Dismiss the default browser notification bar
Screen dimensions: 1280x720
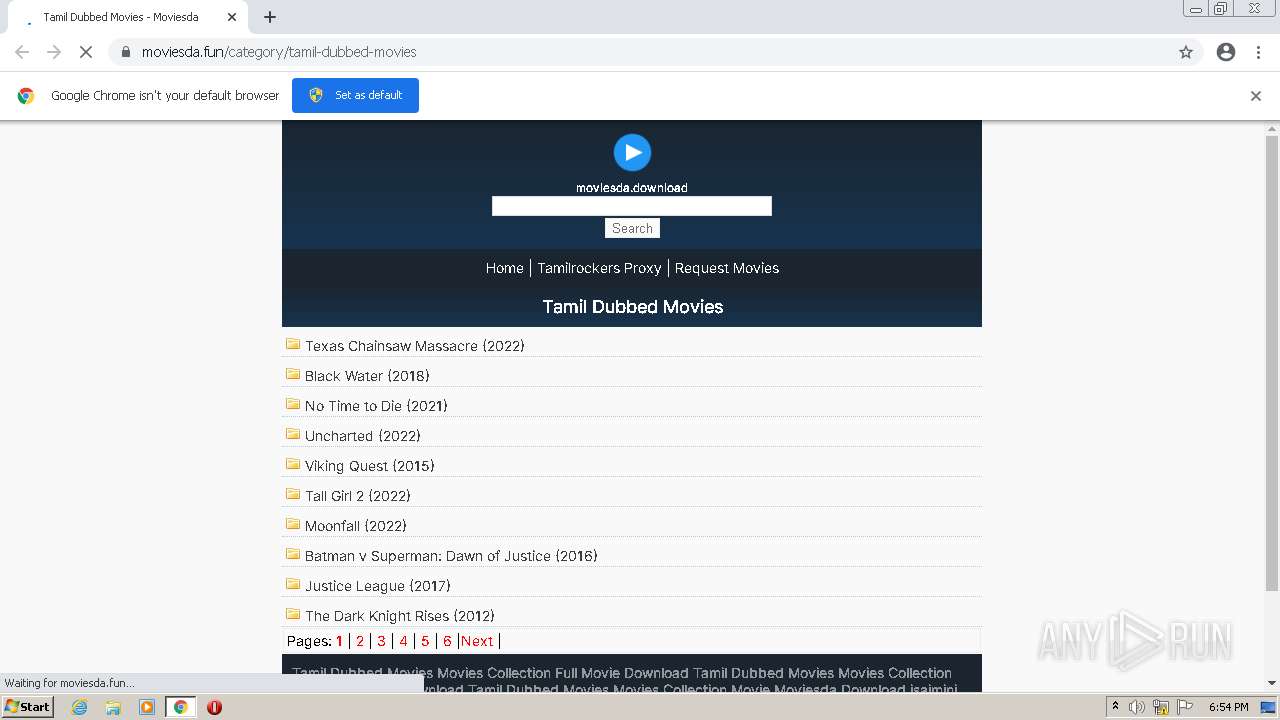[1256, 96]
